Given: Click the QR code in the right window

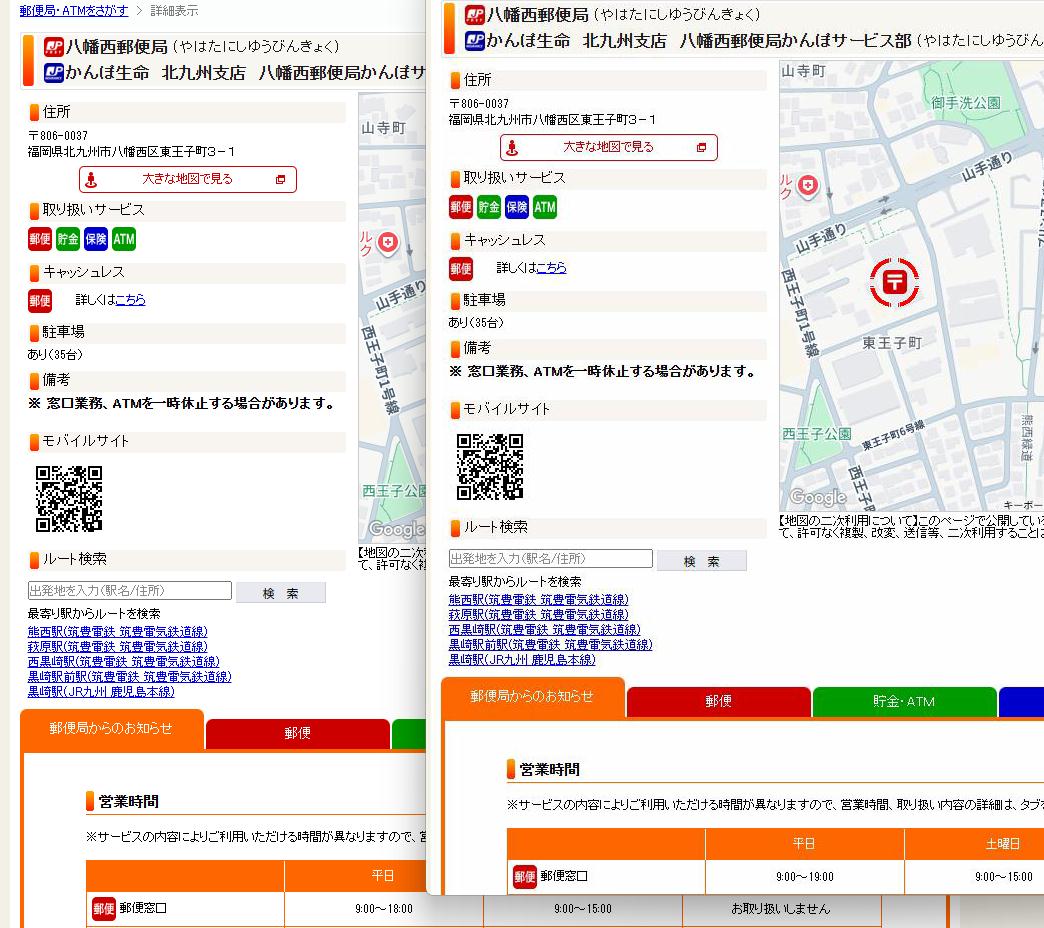Looking at the screenshot, I should [489, 467].
